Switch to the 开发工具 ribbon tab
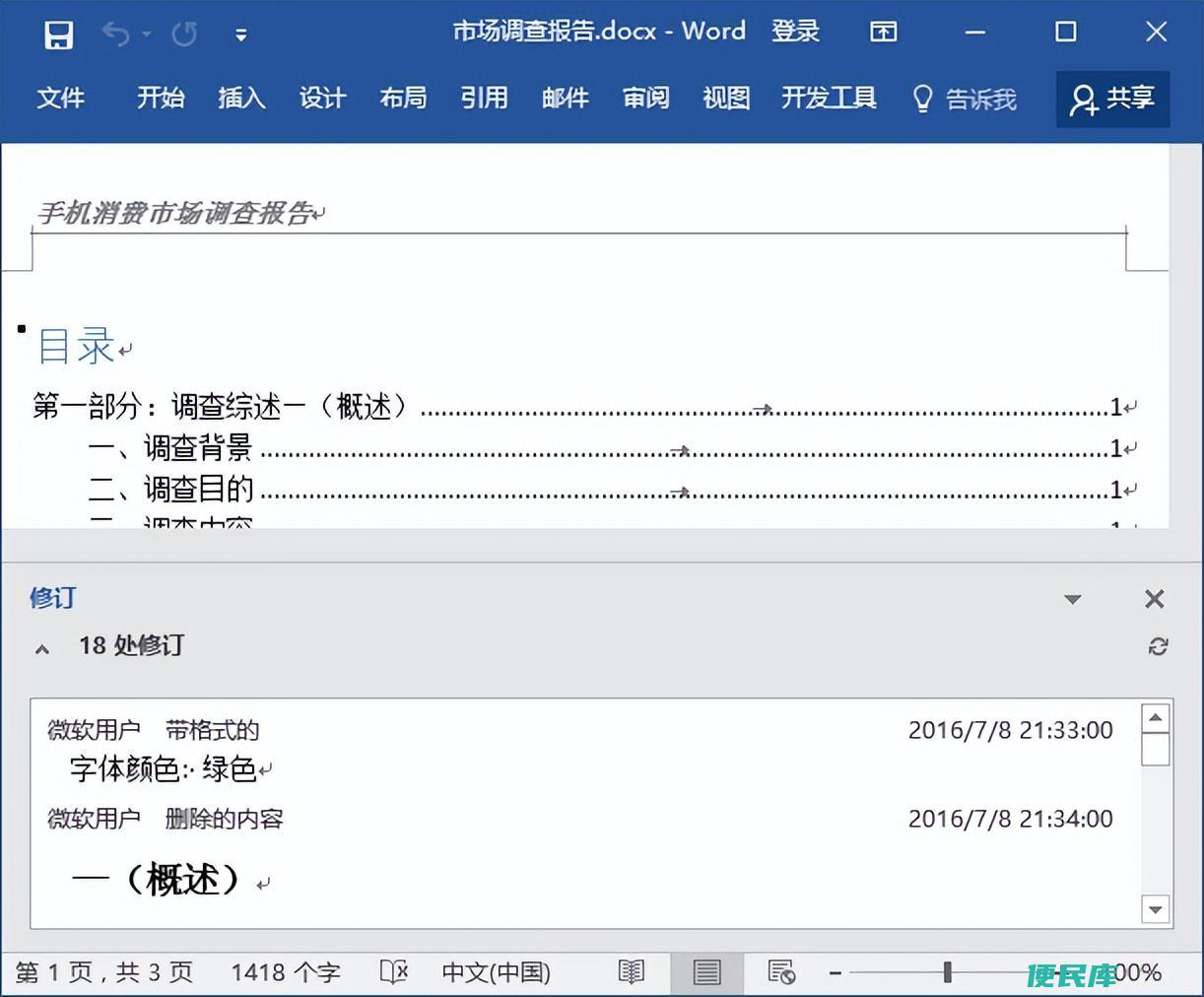The width and height of the screenshot is (1204, 997). point(829,98)
